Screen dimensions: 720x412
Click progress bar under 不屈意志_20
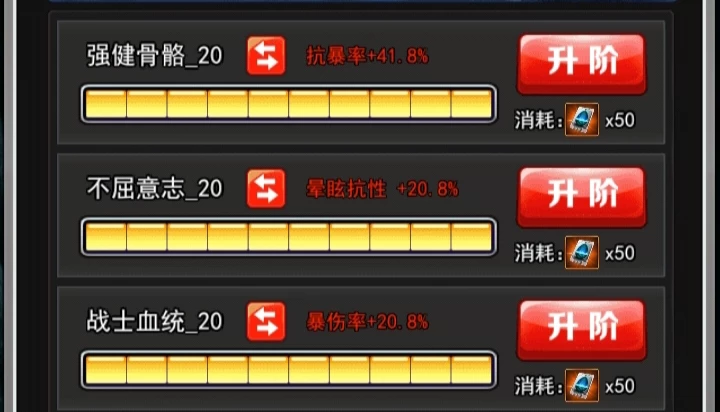(289, 237)
